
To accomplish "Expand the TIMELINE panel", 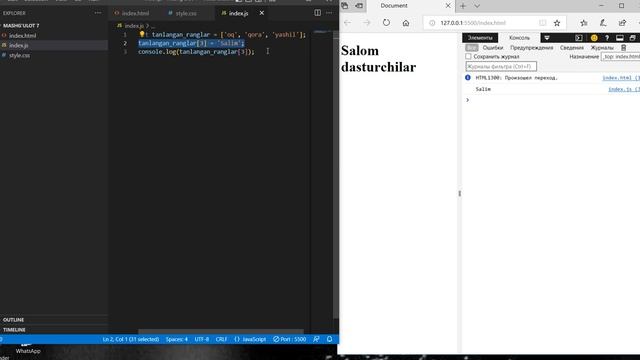I will 14,329.
